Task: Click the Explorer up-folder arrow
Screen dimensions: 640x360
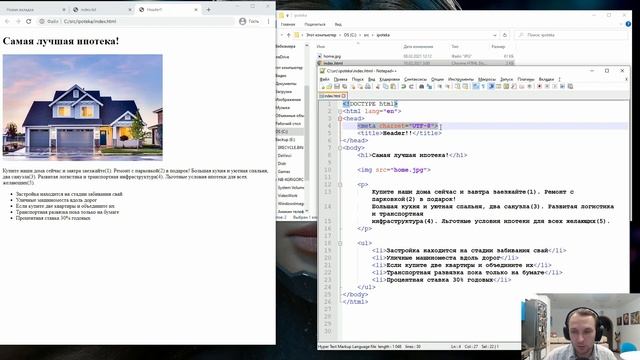Action: tap(289, 35)
